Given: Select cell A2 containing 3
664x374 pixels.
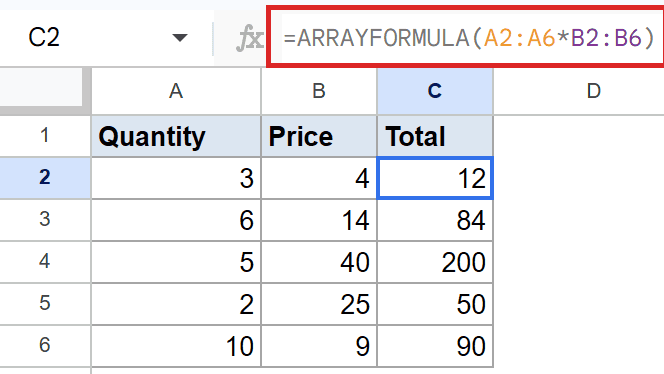Looking at the screenshot, I should coord(176,178).
